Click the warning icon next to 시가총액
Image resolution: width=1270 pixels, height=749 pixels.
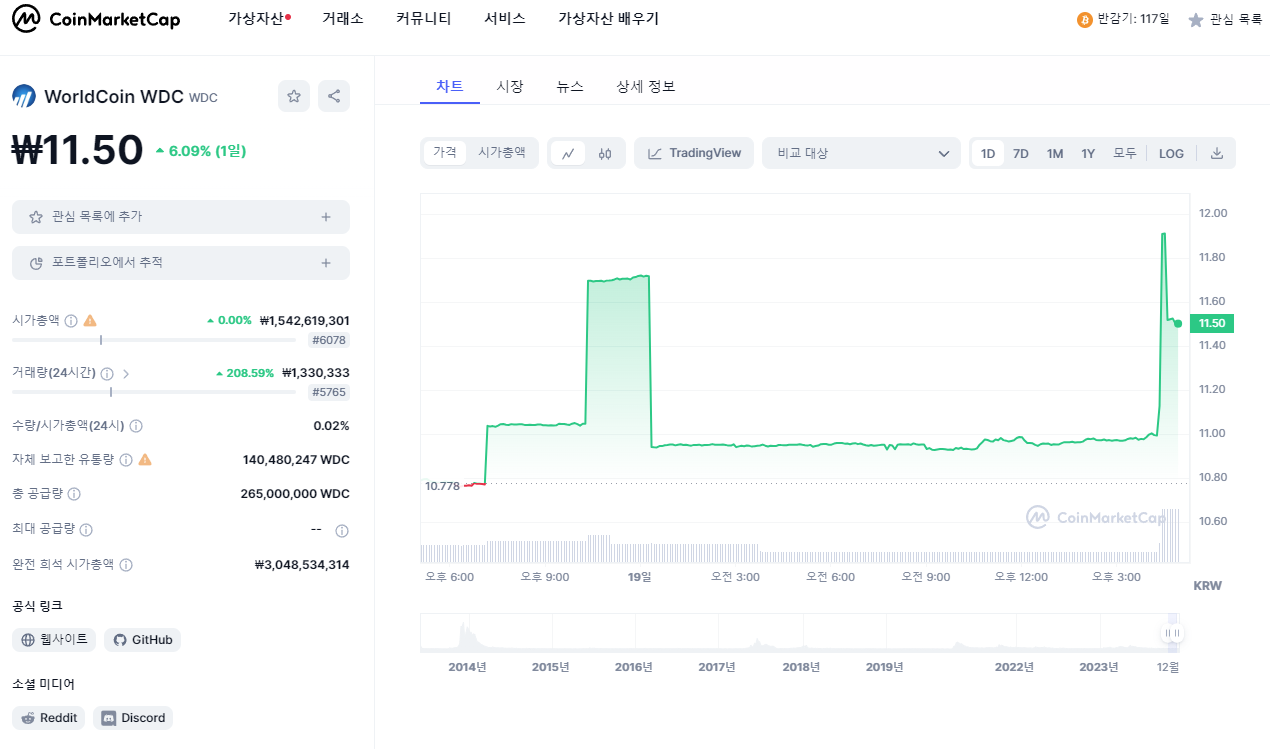[90, 320]
